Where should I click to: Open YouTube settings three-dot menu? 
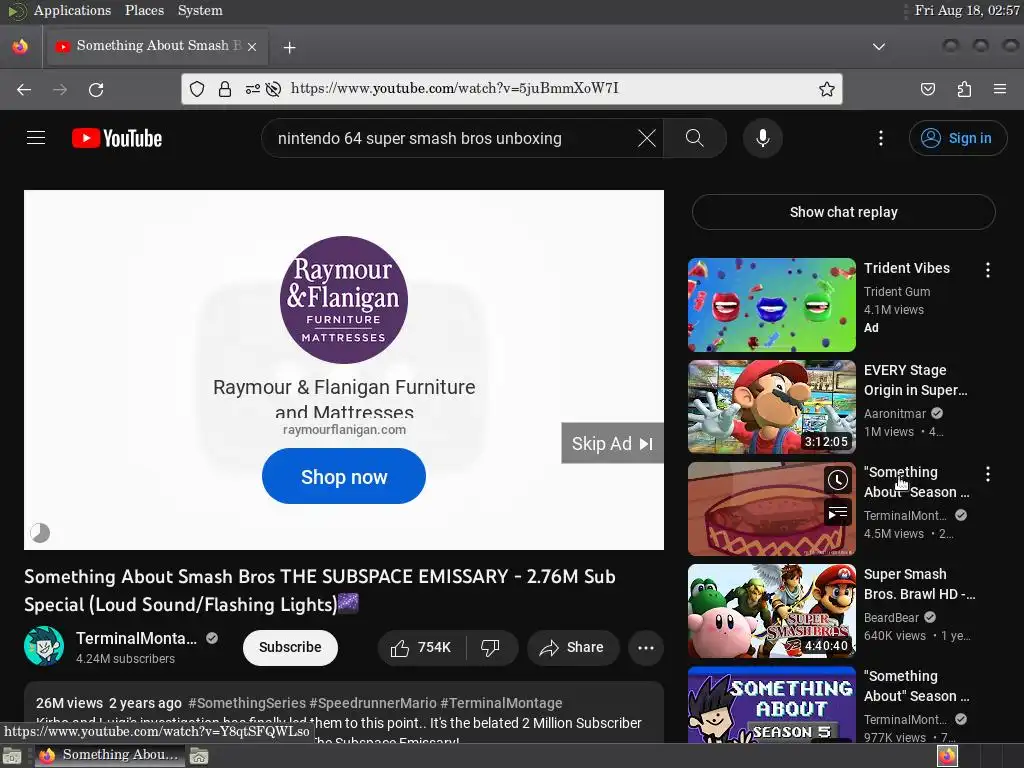pos(880,138)
